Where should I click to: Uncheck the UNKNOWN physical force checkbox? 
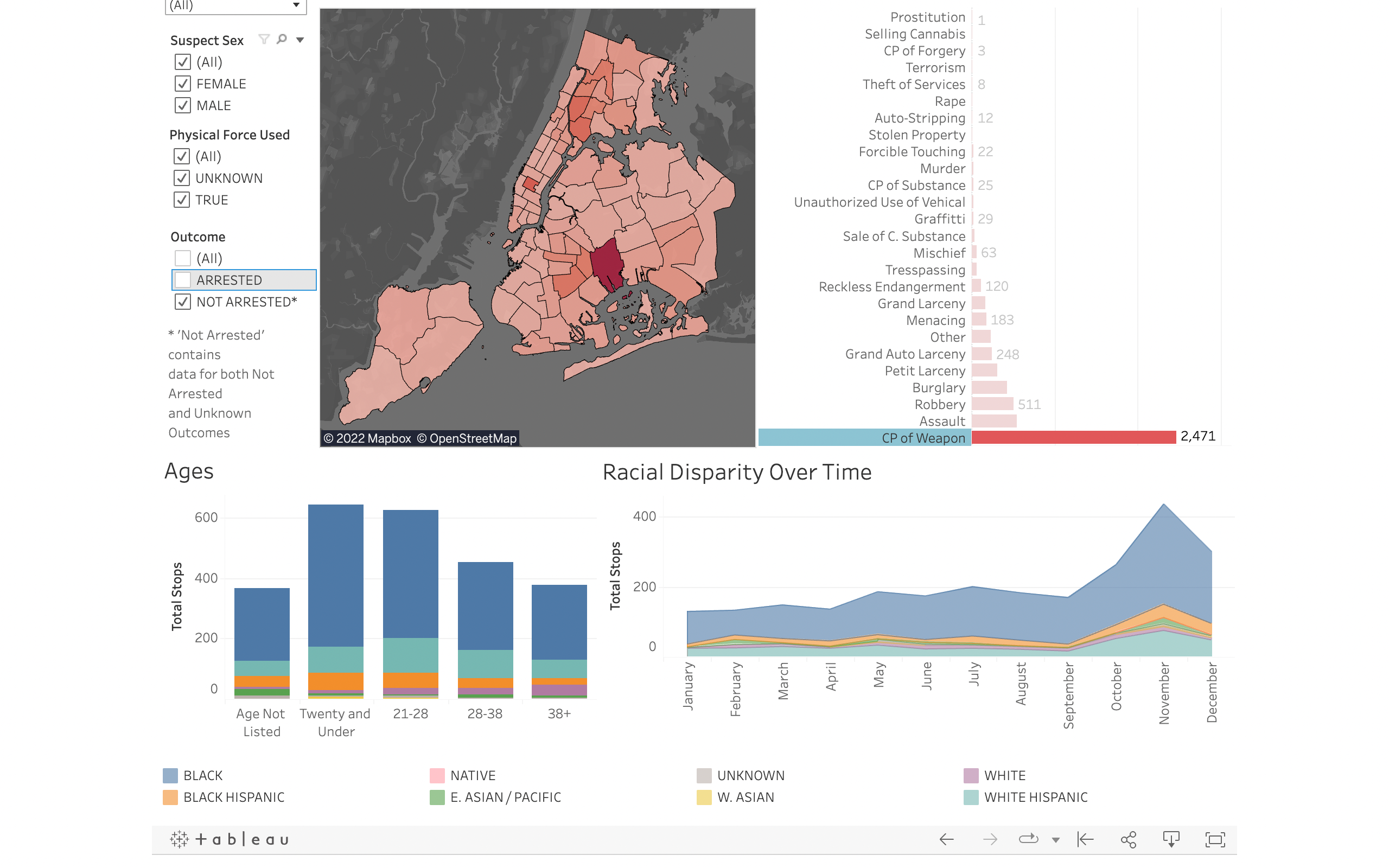coord(181,178)
